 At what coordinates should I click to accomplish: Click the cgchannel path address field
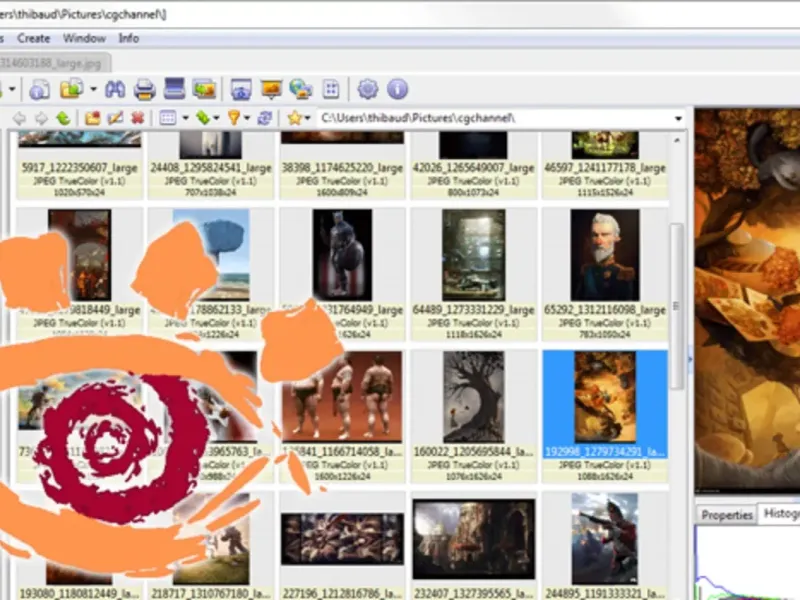[494, 118]
